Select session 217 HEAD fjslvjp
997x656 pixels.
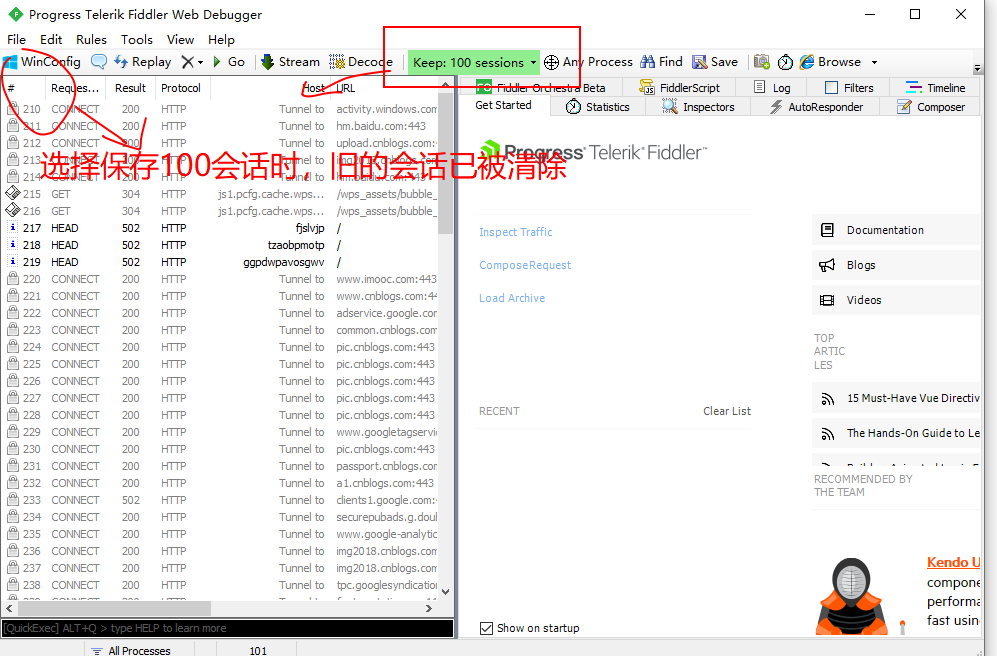[x=221, y=228]
